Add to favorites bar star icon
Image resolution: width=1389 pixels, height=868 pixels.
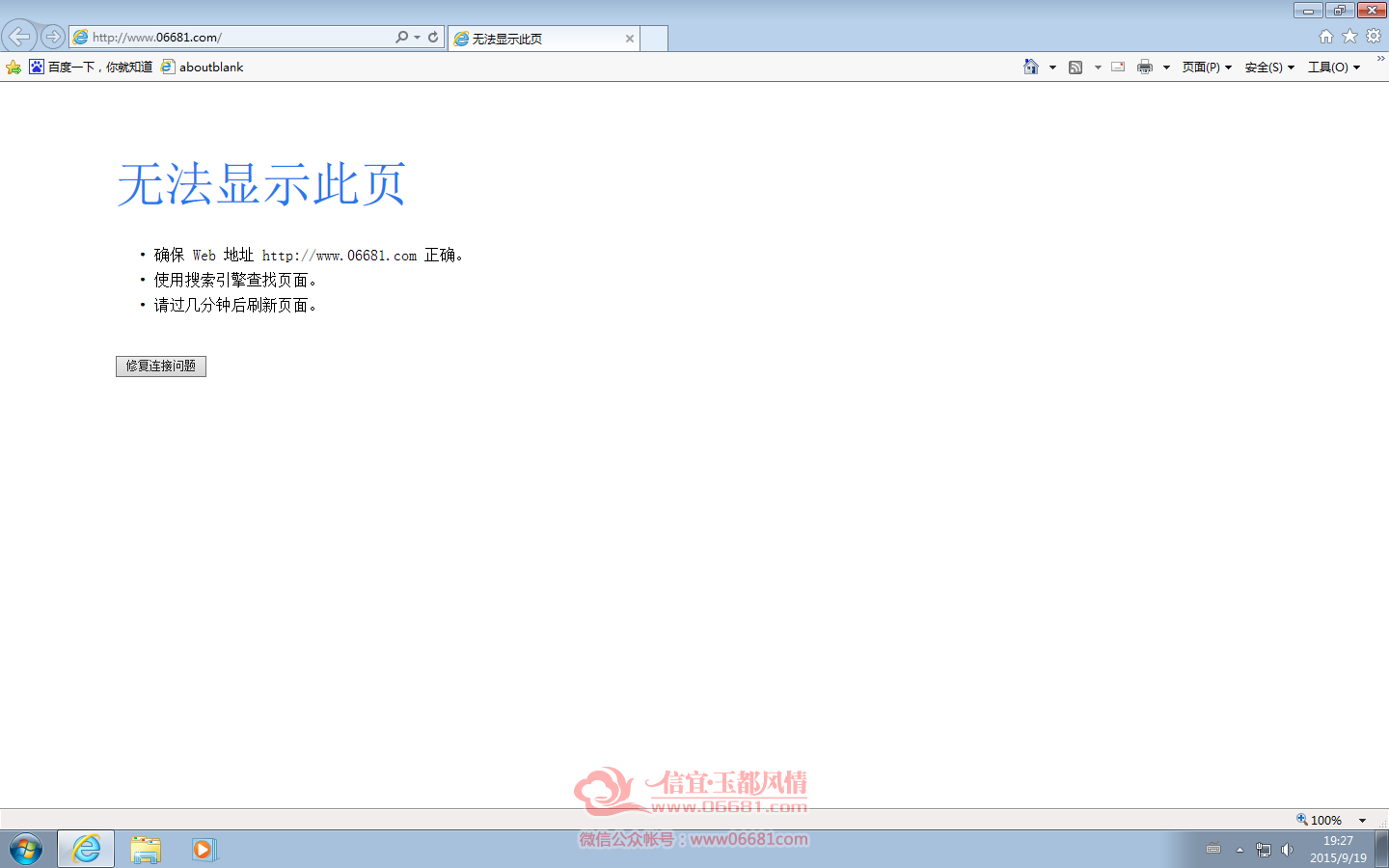[14, 67]
